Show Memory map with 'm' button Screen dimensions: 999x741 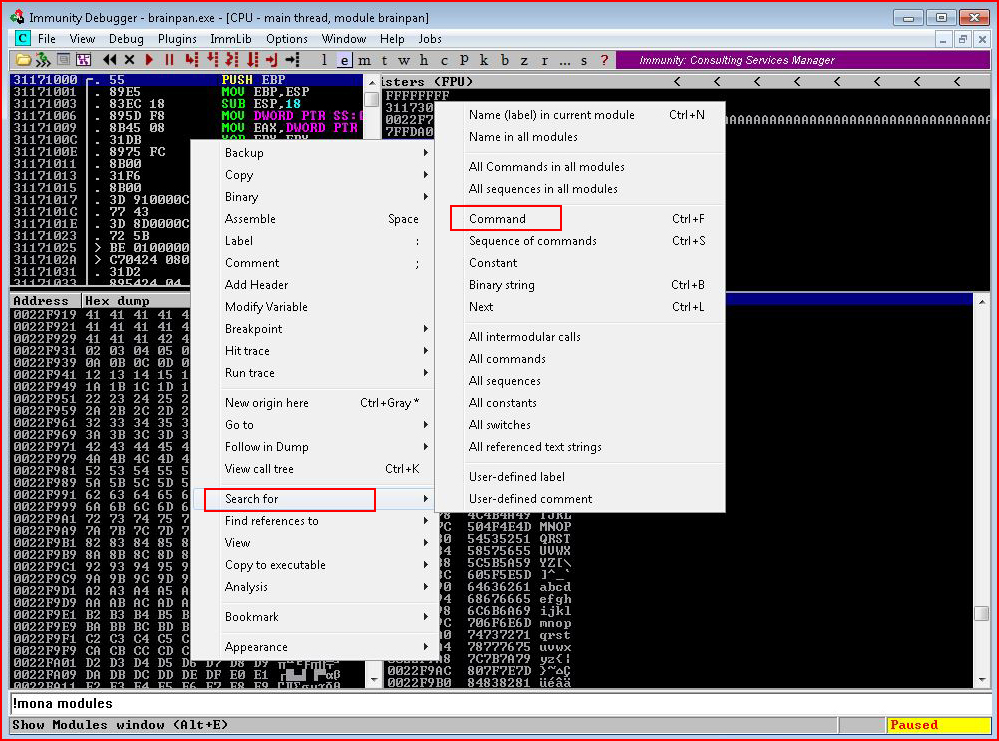pyautogui.click(x=364, y=60)
